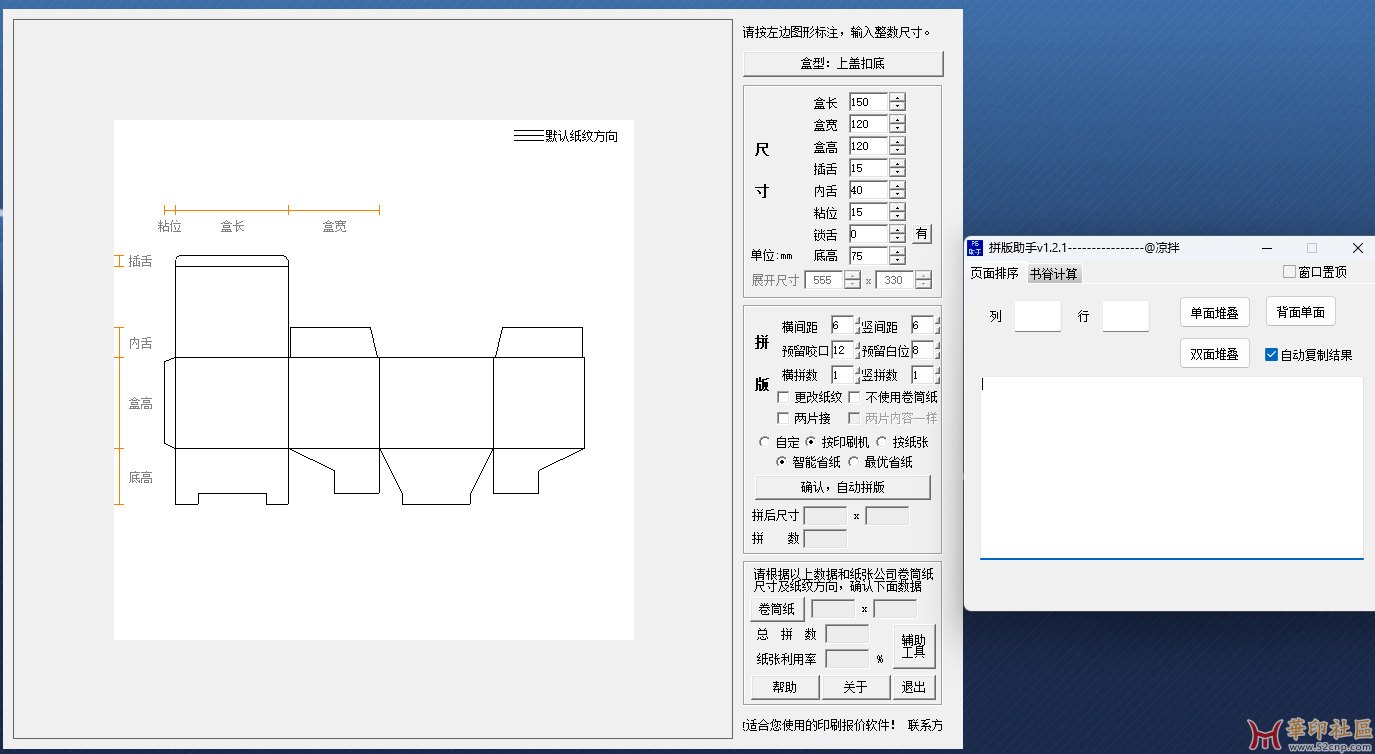Click the 单面堆叠 button
Image resolution: width=1375 pixels, height=754 pixels.
click(1214, 313)
